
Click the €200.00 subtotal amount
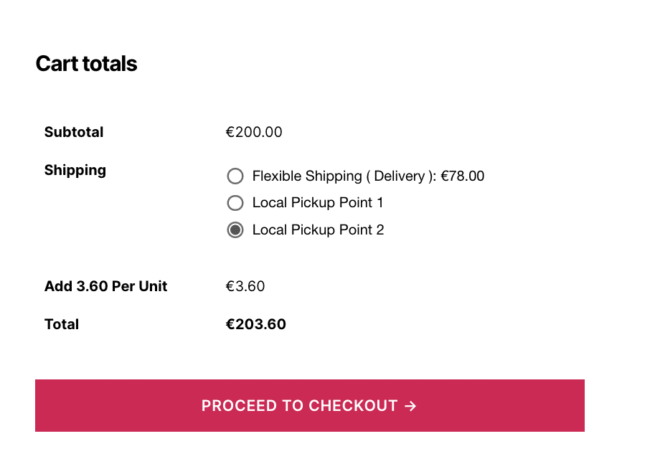pos(254,132)
